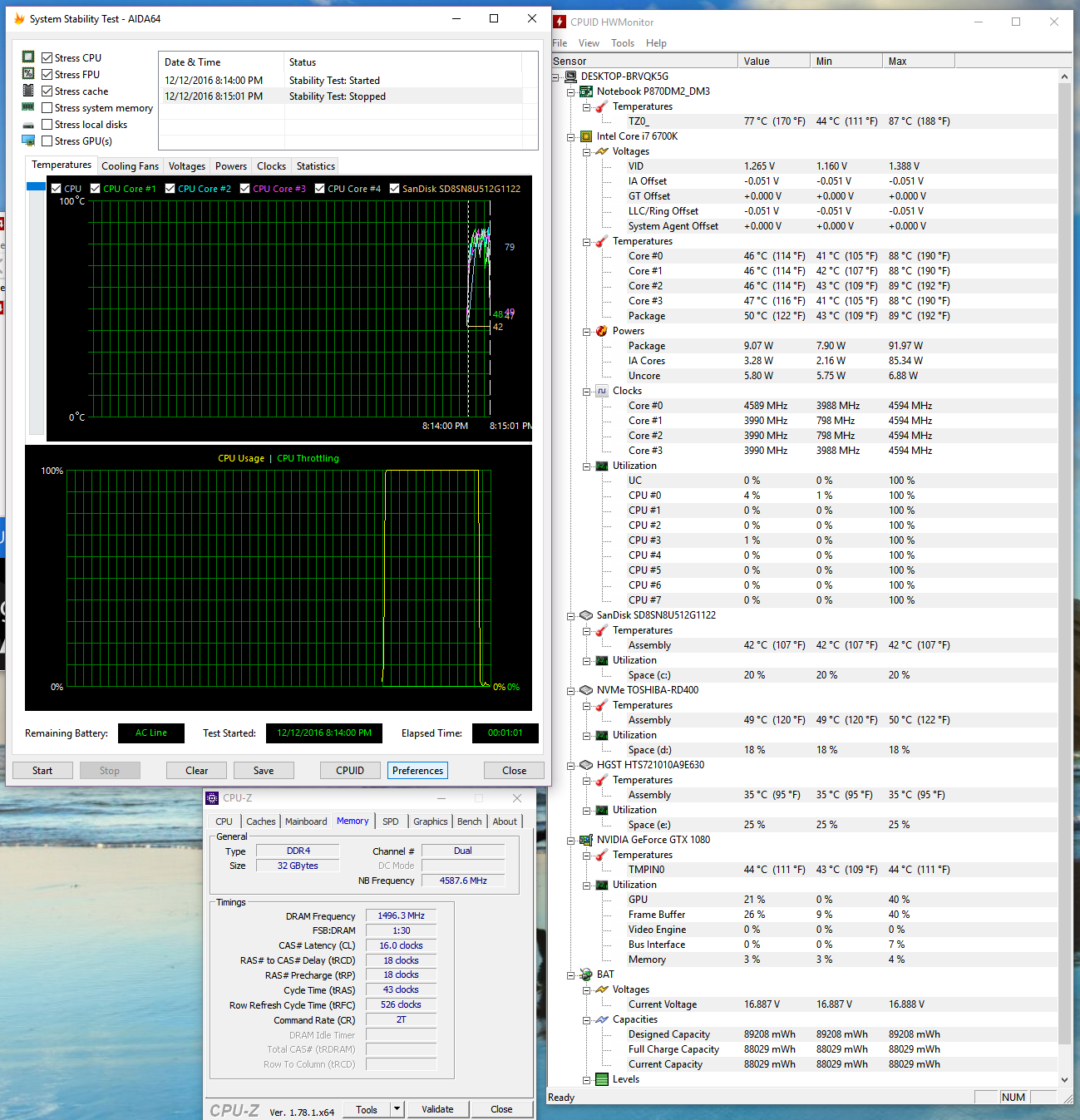Switch to the SPD tab in CPU-Z
Viewport: 1080px width, 1120px height.
coord(391,821)
